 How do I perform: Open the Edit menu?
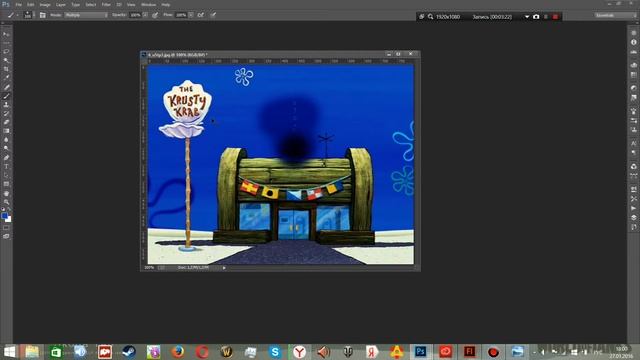point(31,4)
